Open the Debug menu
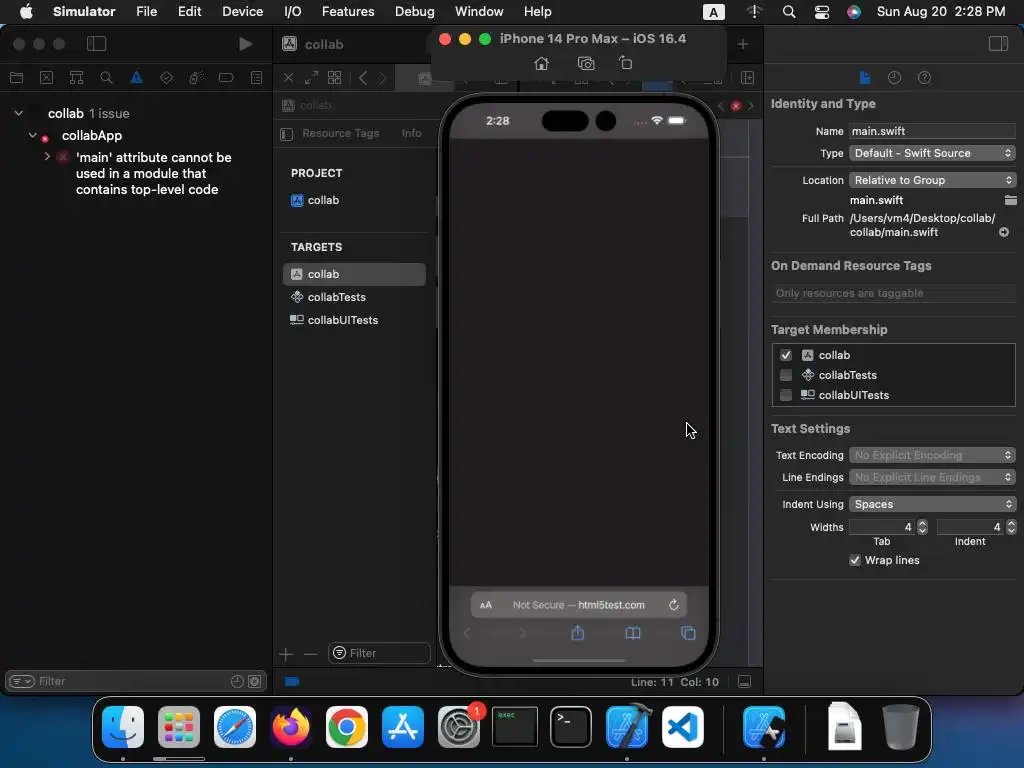The image size is (1024, 768). pos(415,11)
